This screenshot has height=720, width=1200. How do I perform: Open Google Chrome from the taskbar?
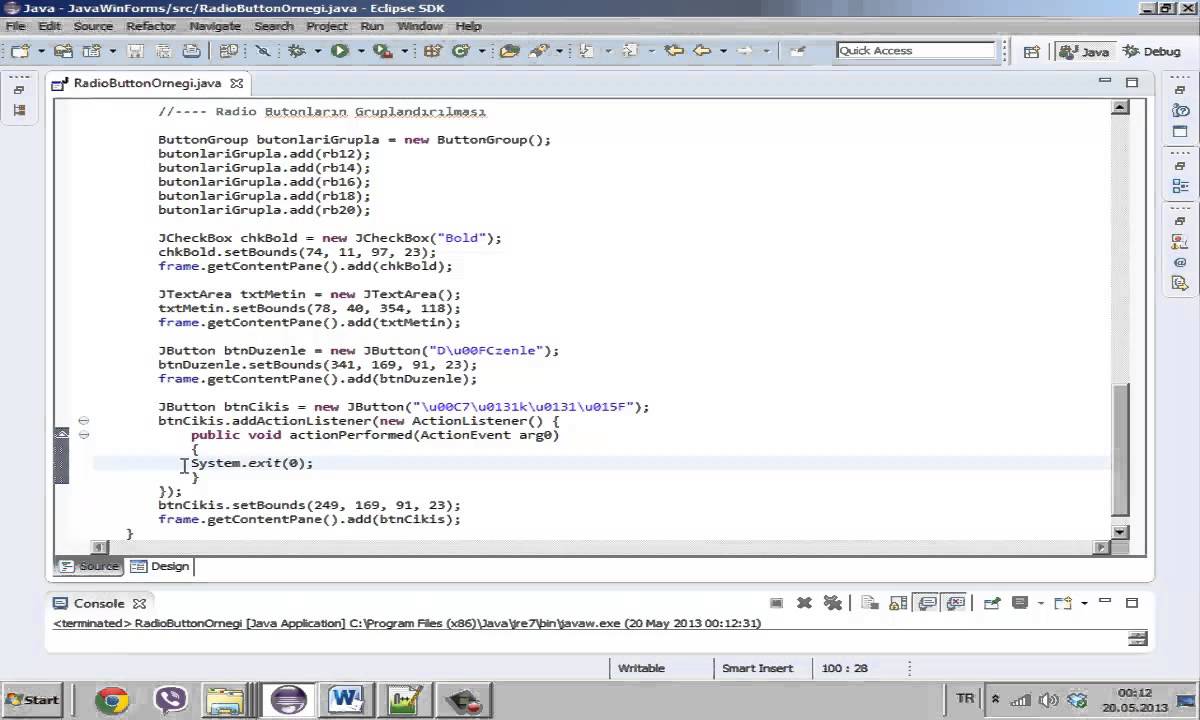tap(112, 700)
